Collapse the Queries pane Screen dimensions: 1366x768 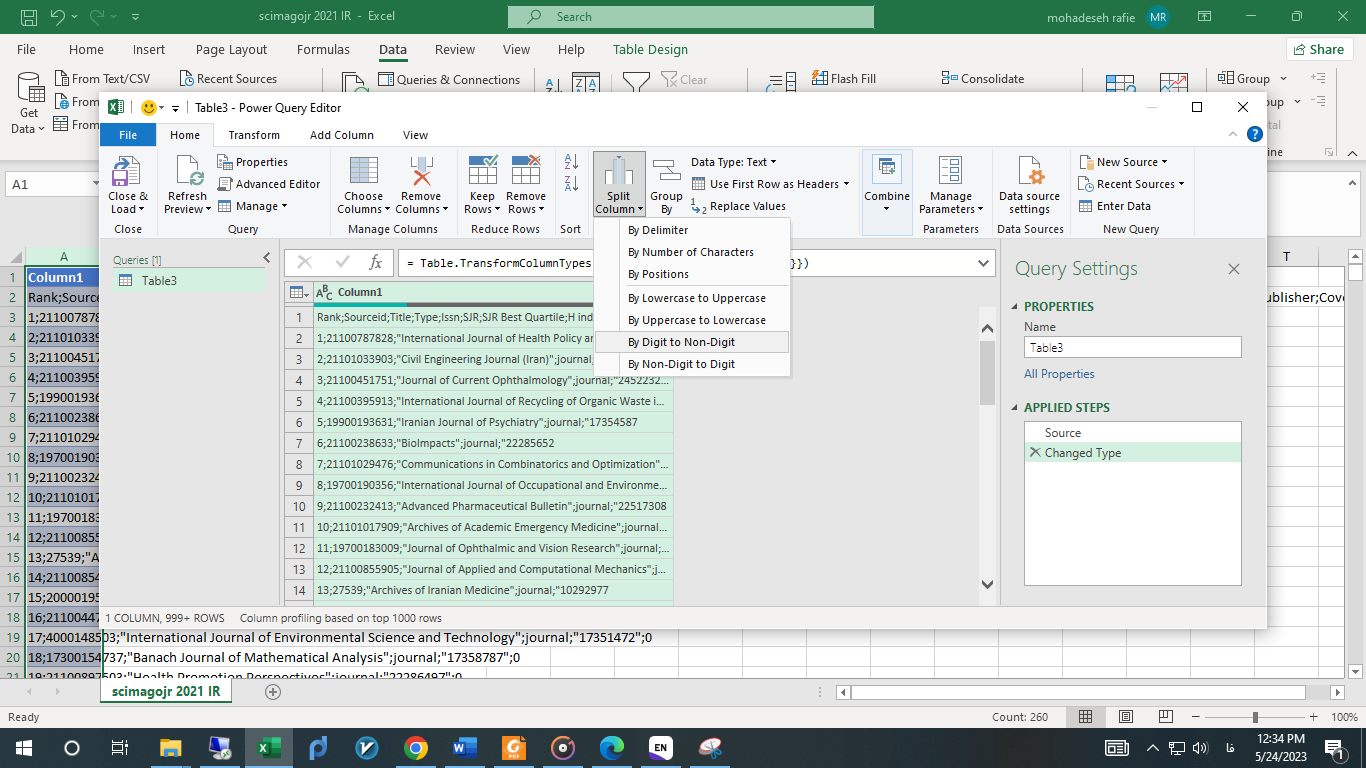266,258
